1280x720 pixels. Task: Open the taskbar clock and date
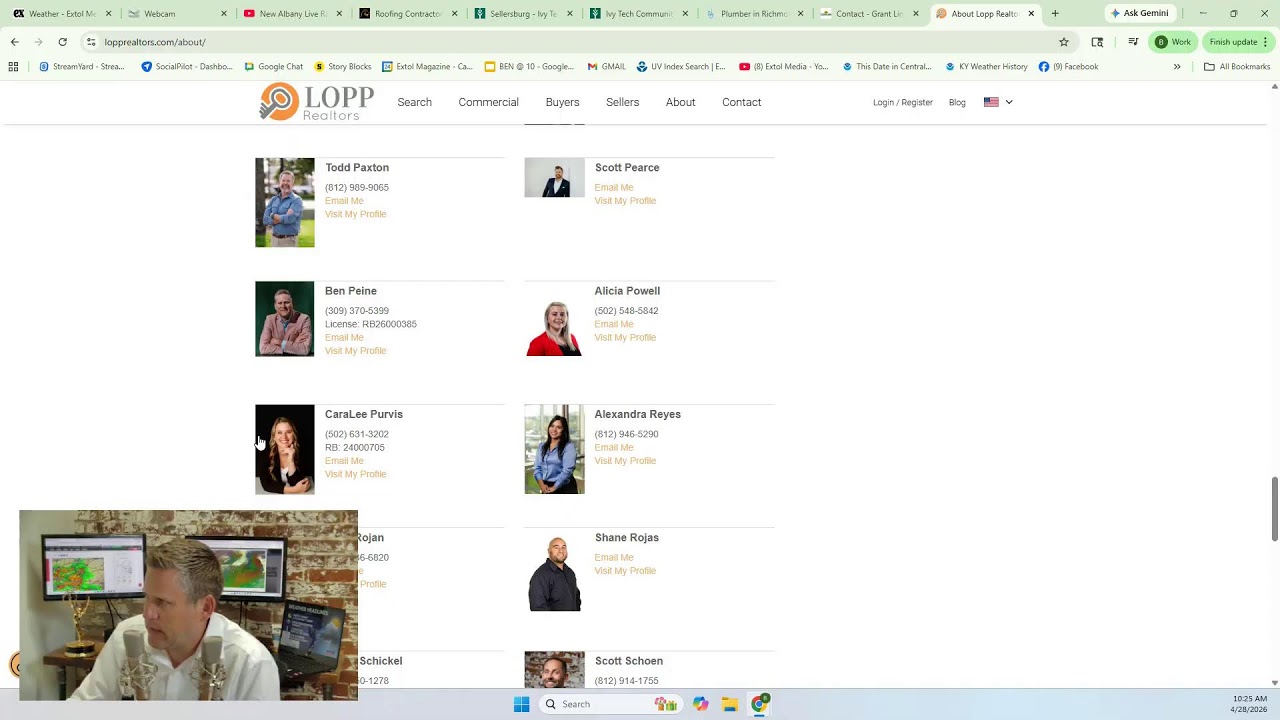pyautogui.click(x=1249, y=704)
